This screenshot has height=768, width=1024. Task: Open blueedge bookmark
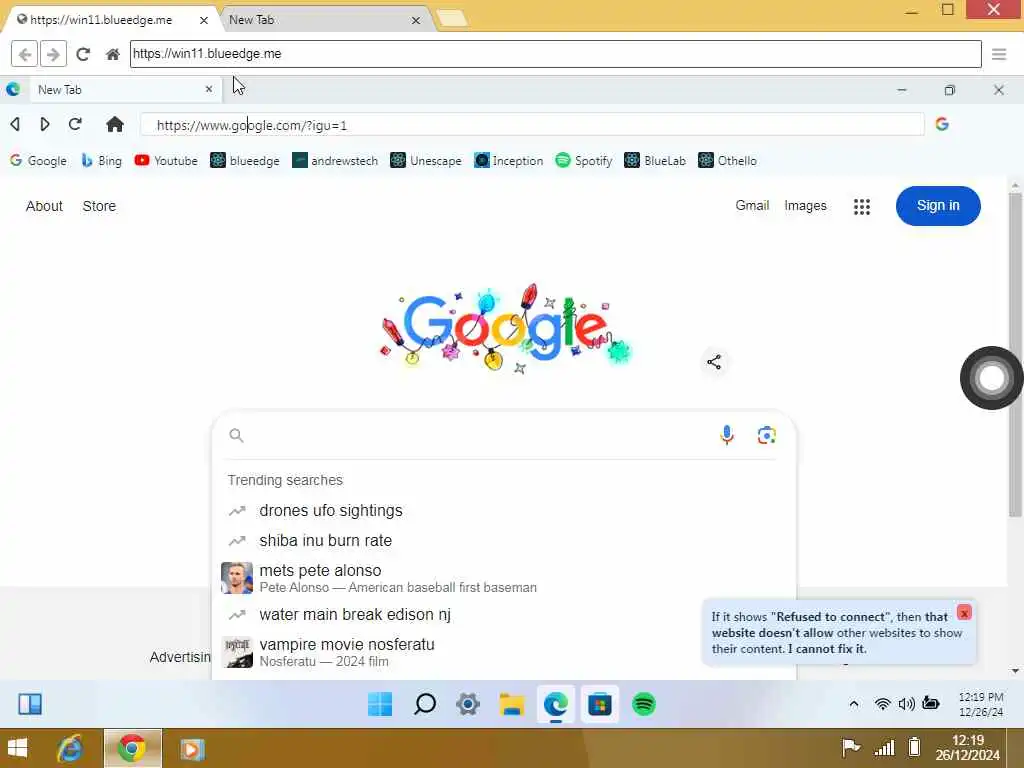coord(245,161)
